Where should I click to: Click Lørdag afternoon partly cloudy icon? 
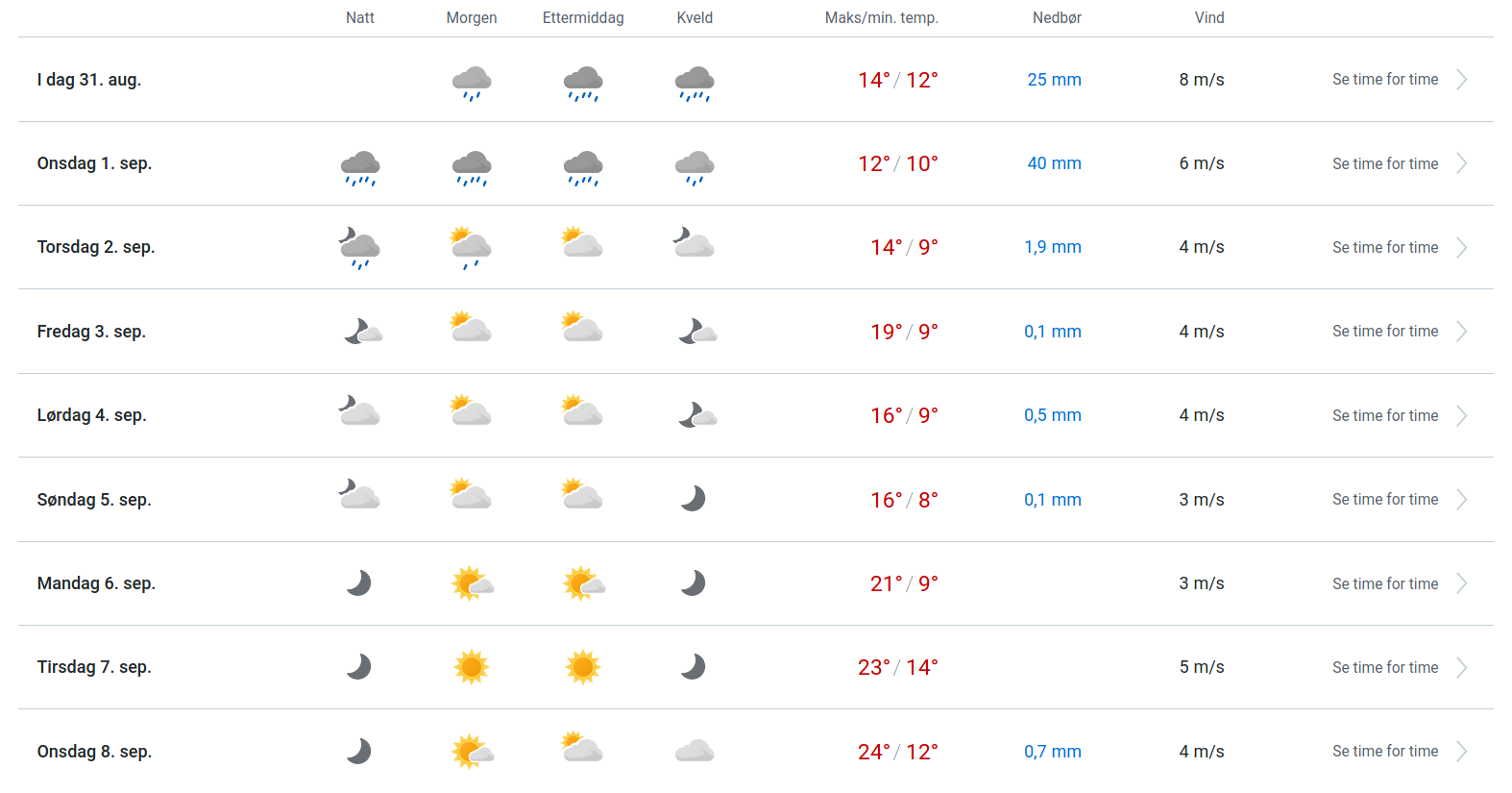click(582, 411)
